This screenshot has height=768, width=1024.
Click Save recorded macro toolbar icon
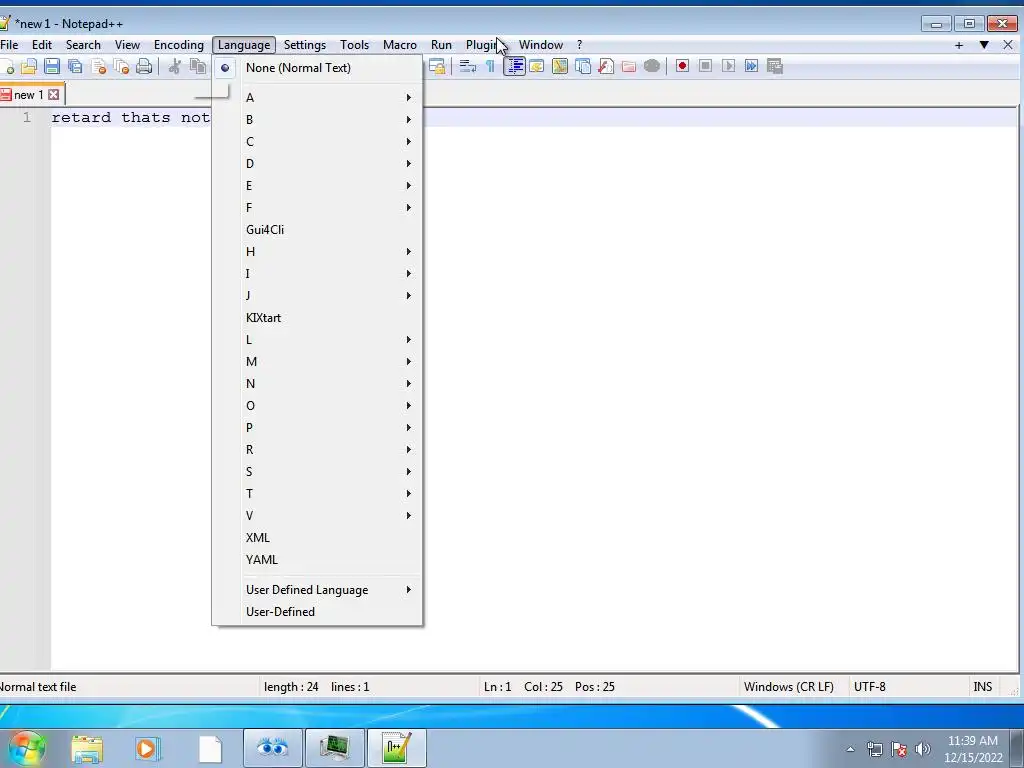(x=775, y=66)
